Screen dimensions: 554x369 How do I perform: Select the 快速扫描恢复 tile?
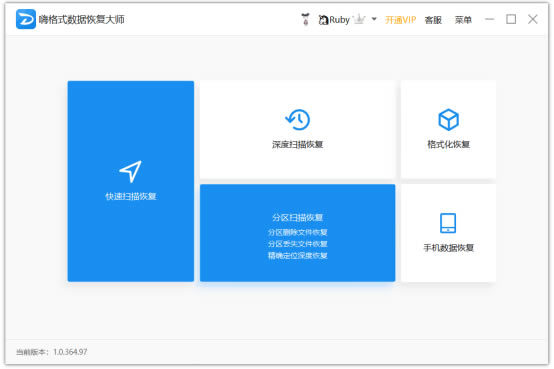pos(131,181)
